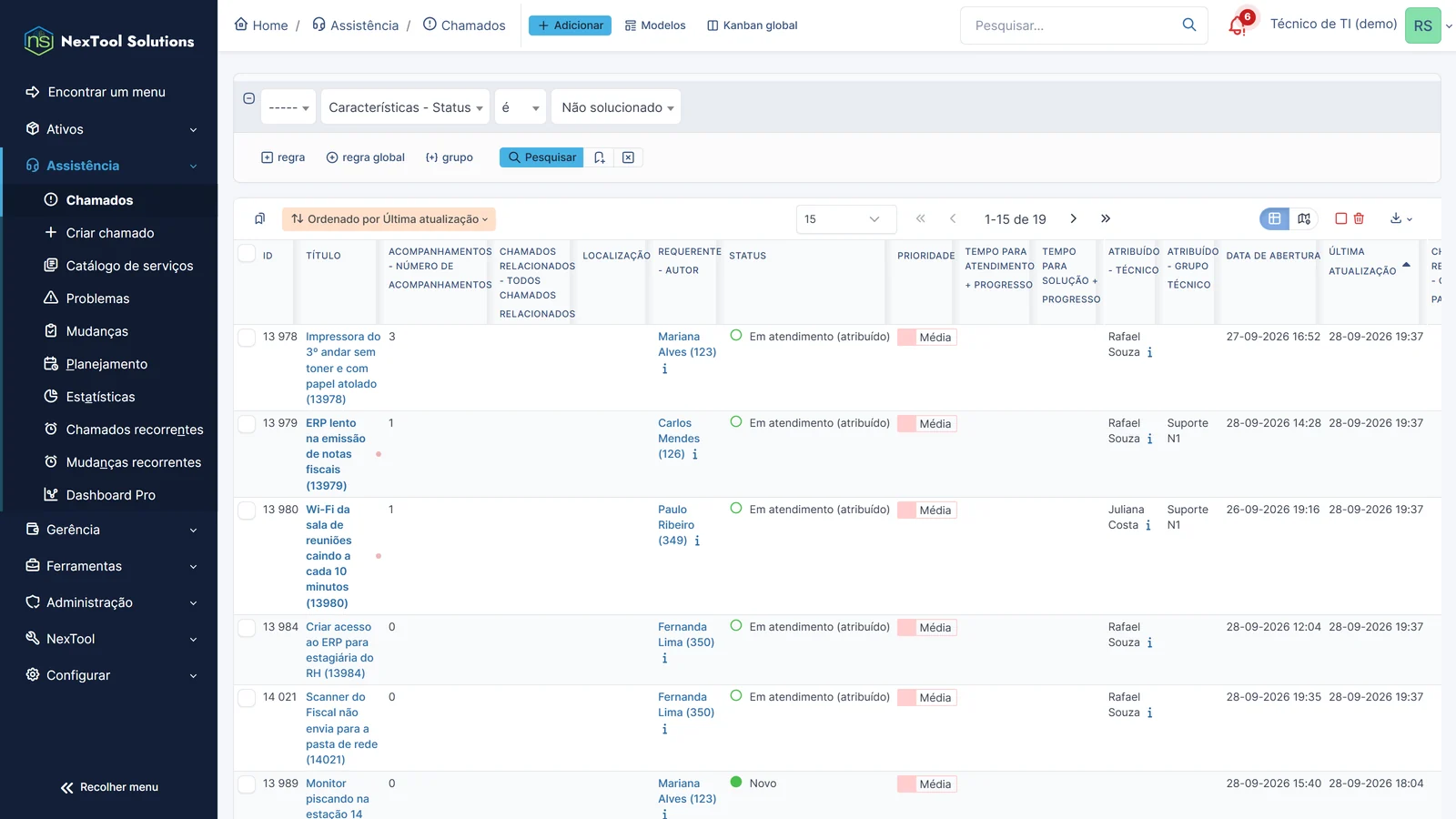Screen dimensions: 1456x819
Task: Go to last page arrow
Action: pyautogui.click(x=1106, y=218)
